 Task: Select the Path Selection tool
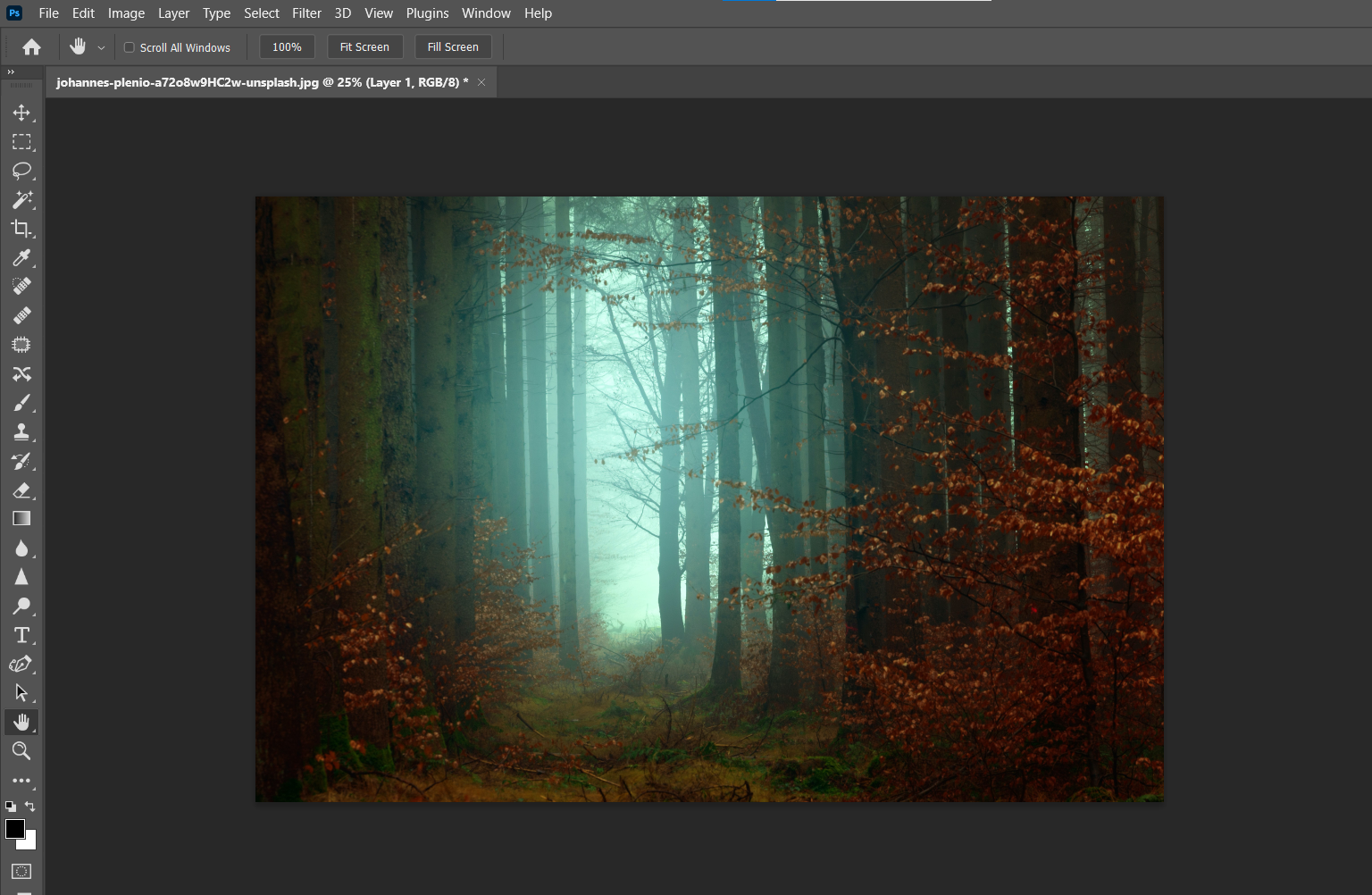tap(21, 692)
